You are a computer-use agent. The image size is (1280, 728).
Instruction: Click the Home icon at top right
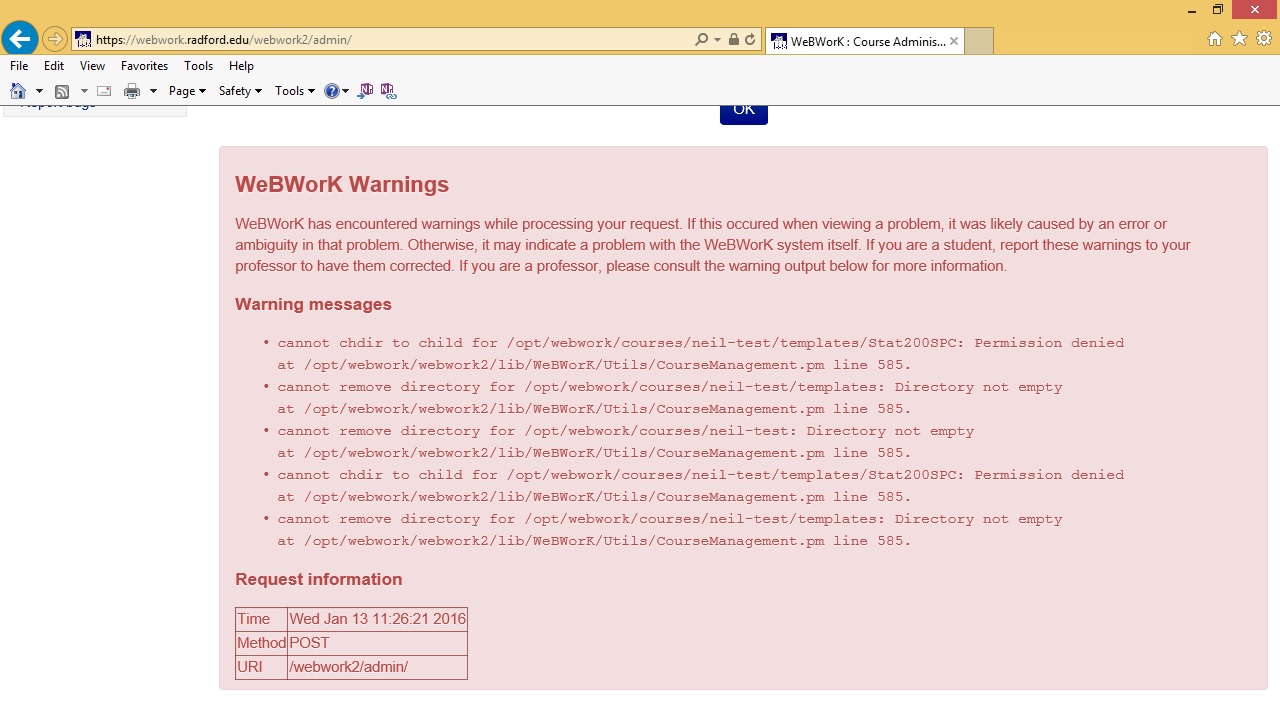(x=1215, y=39)
